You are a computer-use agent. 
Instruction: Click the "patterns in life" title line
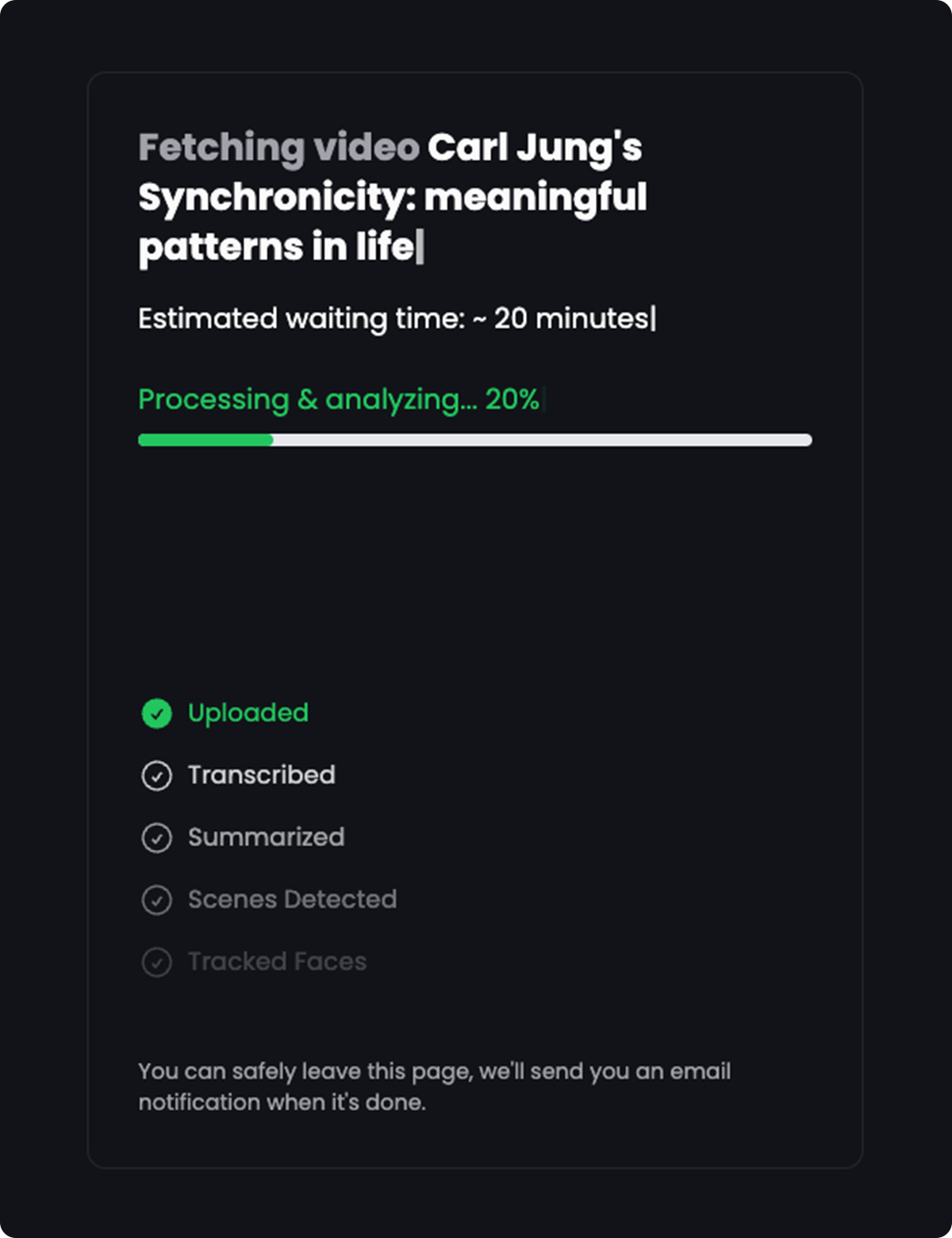click(276, 247)
